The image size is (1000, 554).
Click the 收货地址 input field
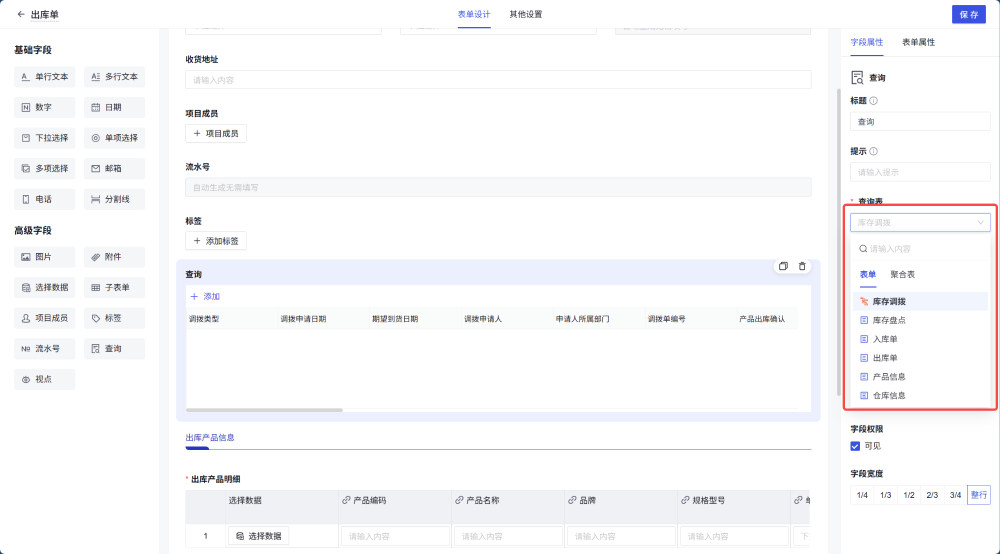(x=498, y=80)
